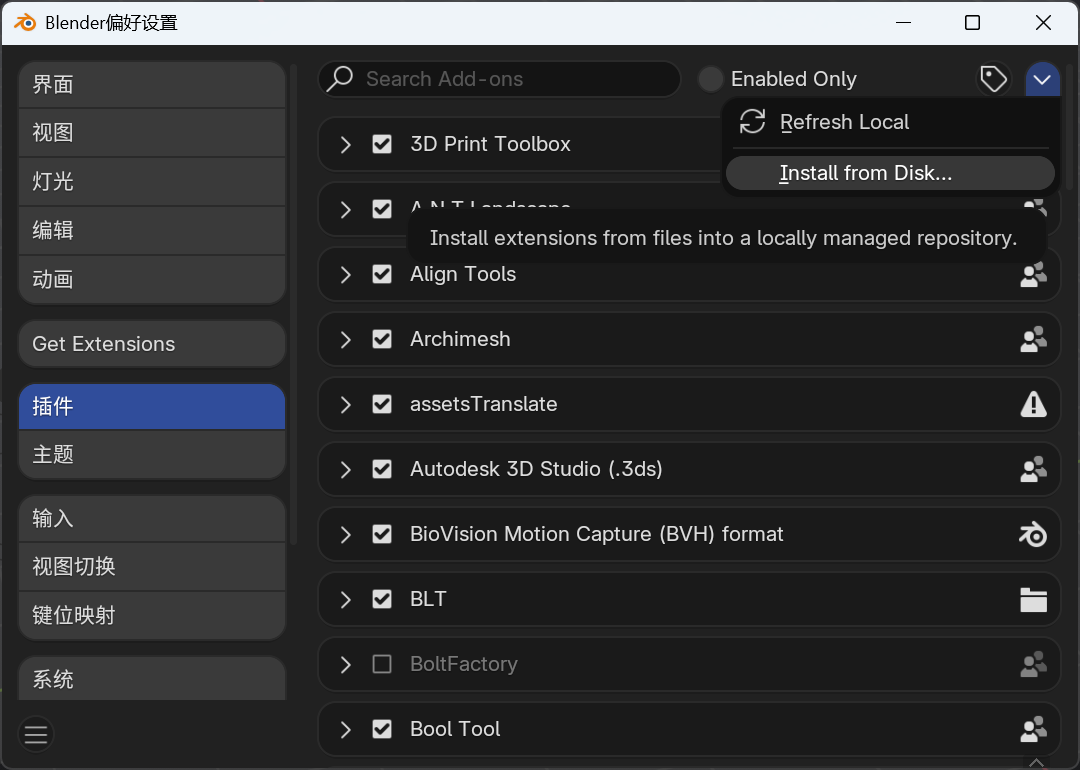Viewport: 1080px width, 770px height.
Task: Switch to the 主题 preferences tab
Action: tap(152, 455)
